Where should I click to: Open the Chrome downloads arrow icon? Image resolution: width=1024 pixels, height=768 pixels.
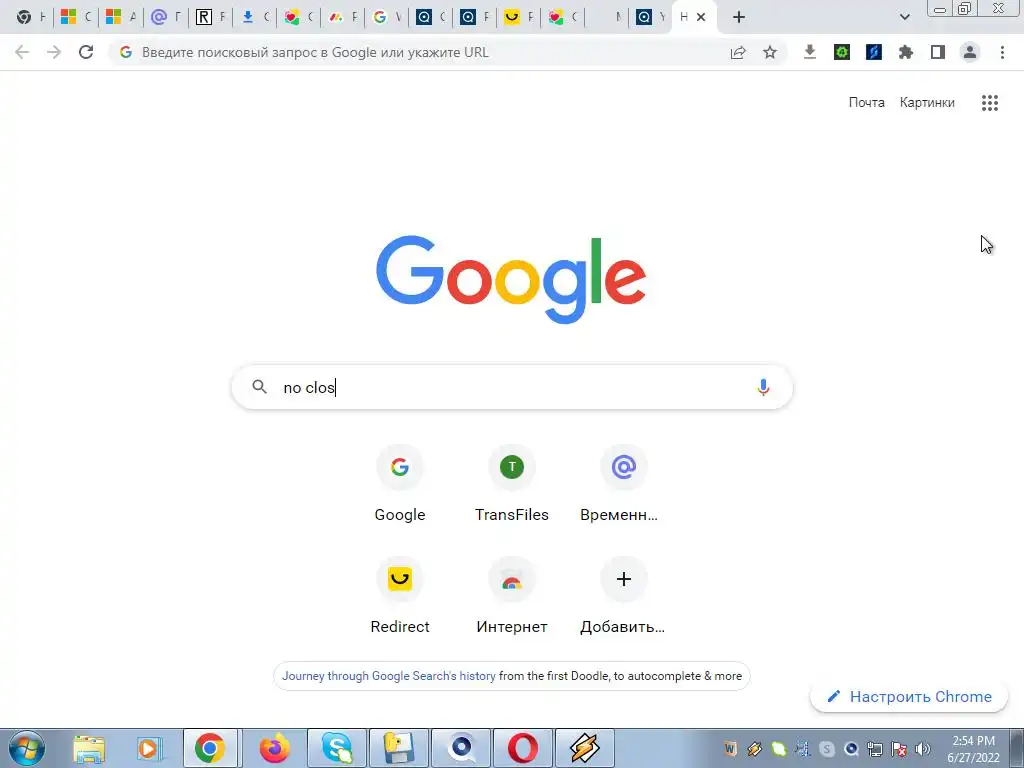810,52
